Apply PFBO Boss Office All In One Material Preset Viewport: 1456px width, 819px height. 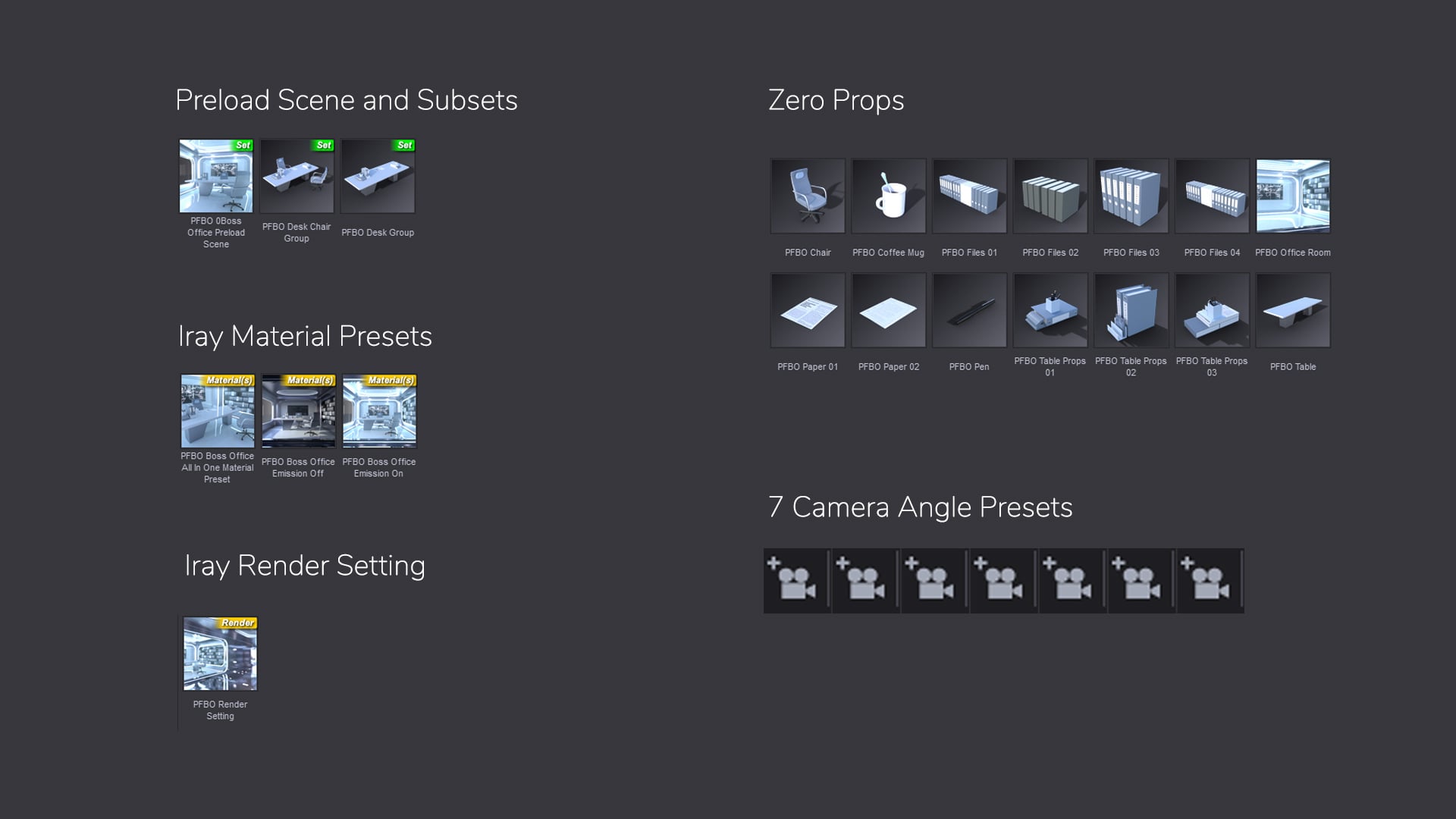point(218,411)
